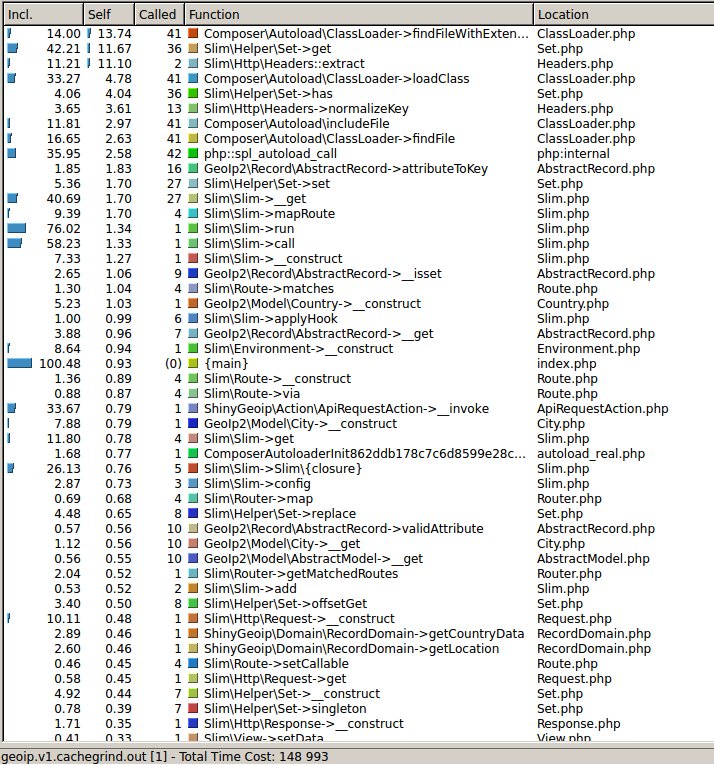This screenshot has height=765, width=714.
Task: Click color square beside Slim\Helper\Set->has
Action: coord(193,94)
